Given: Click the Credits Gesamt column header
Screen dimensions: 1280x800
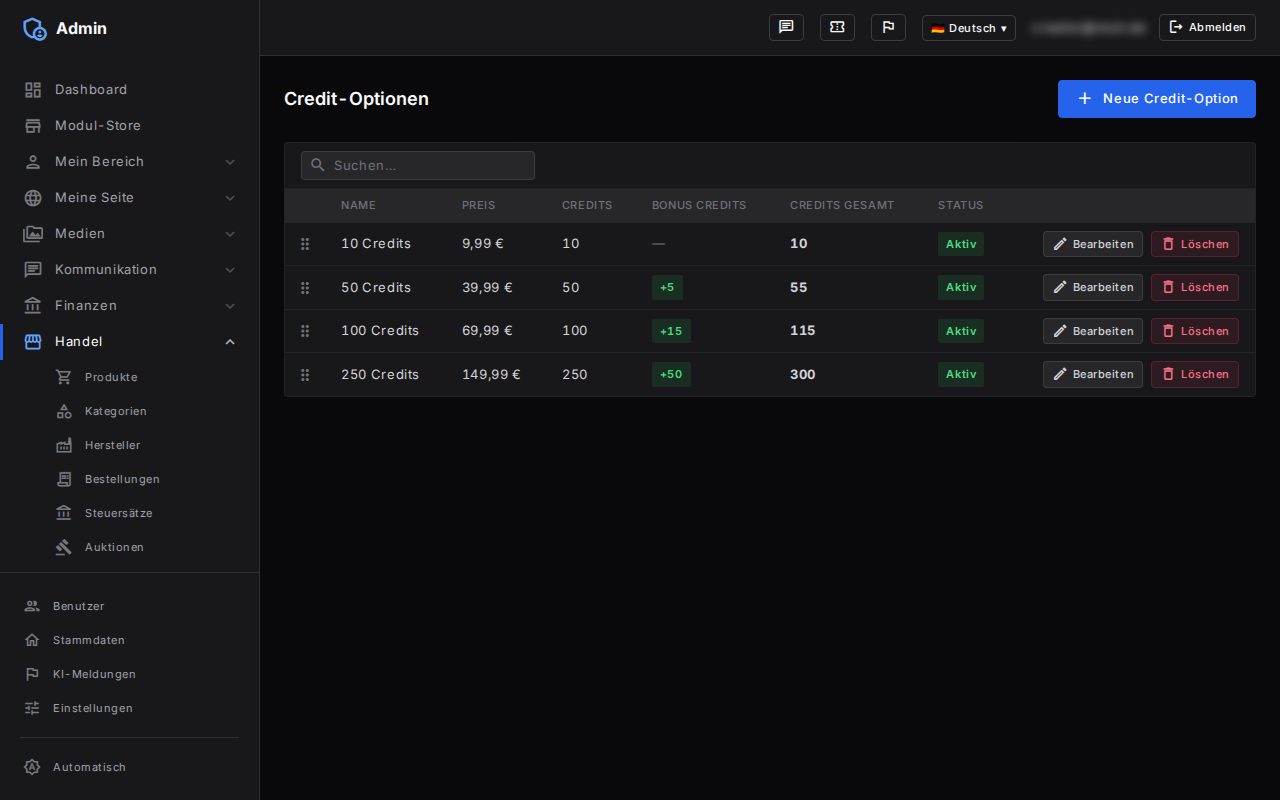Looking at the screenshot, I should point(842,205).
